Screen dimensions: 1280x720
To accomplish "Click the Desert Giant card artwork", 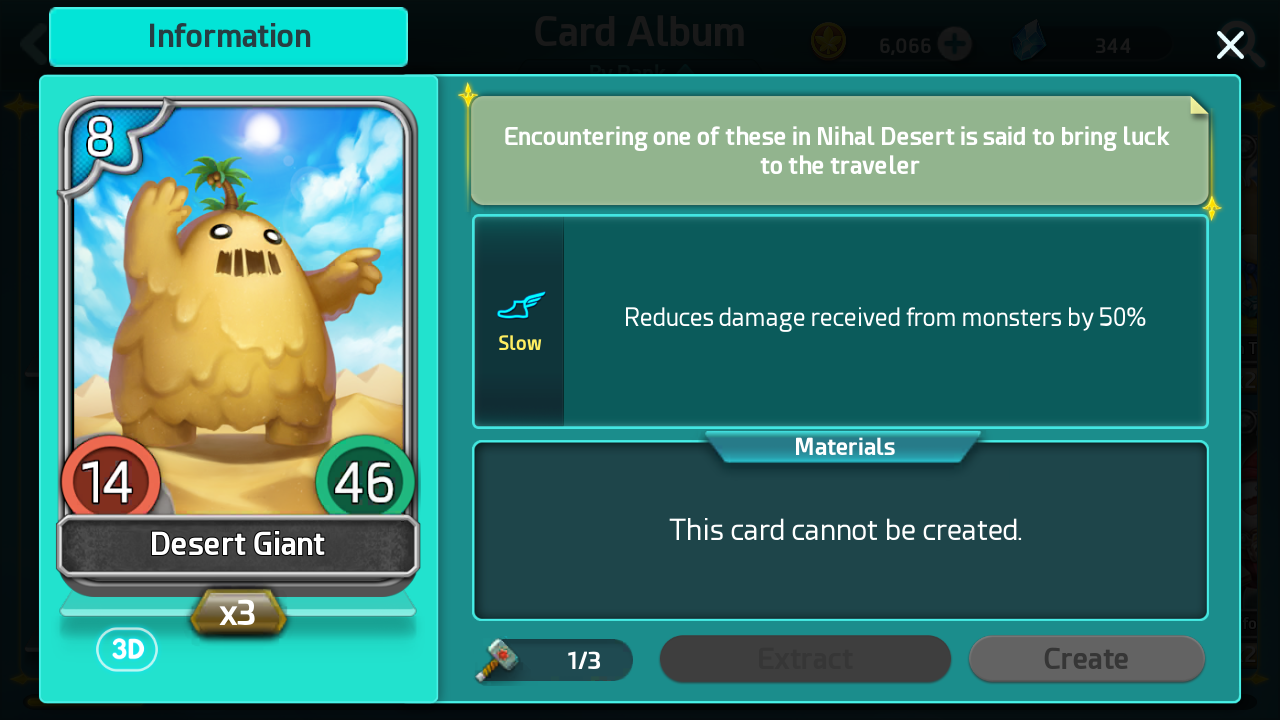I will [x=240, y=300].
